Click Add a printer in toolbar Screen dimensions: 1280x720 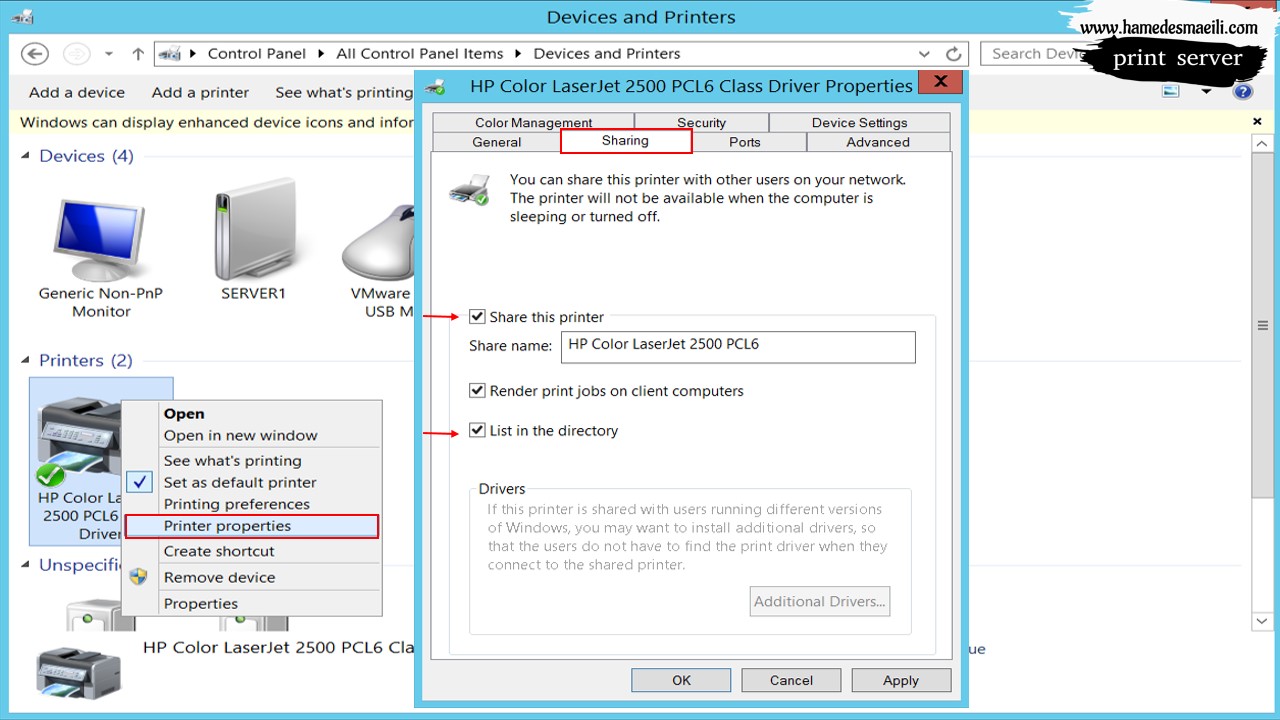[x=200, y=92]
